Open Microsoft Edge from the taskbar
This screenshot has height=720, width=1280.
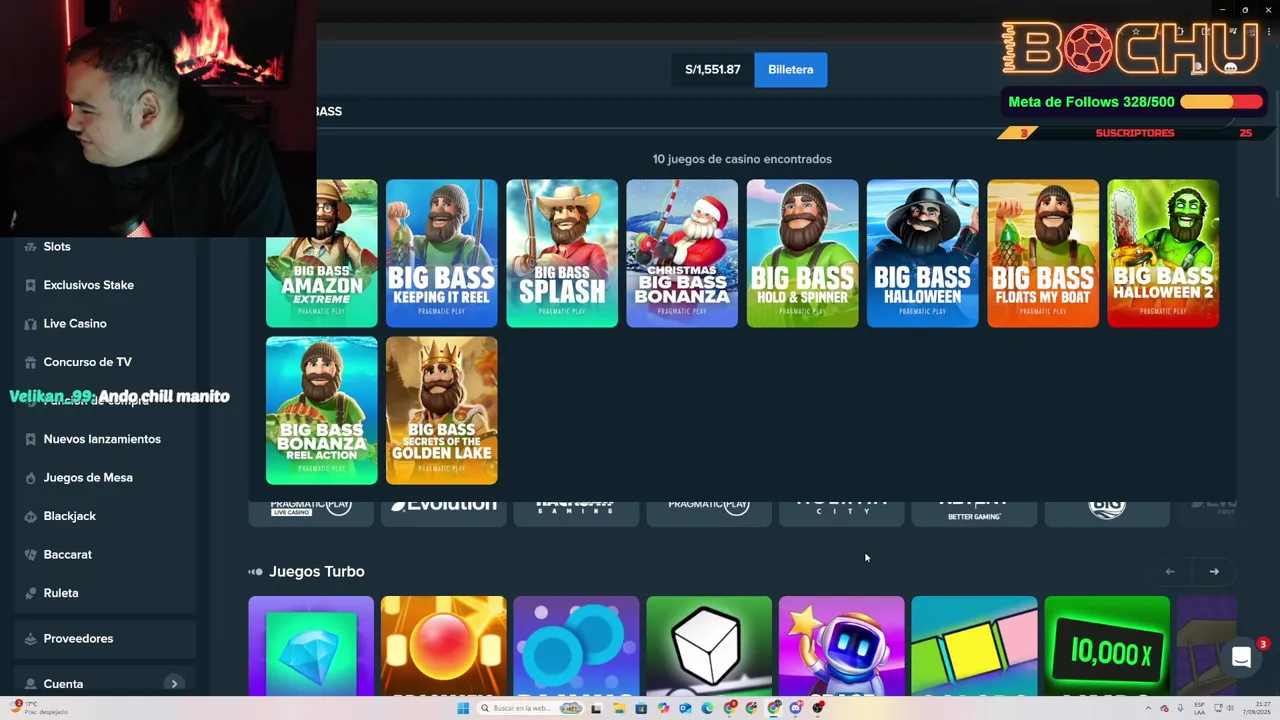[707, 708]
